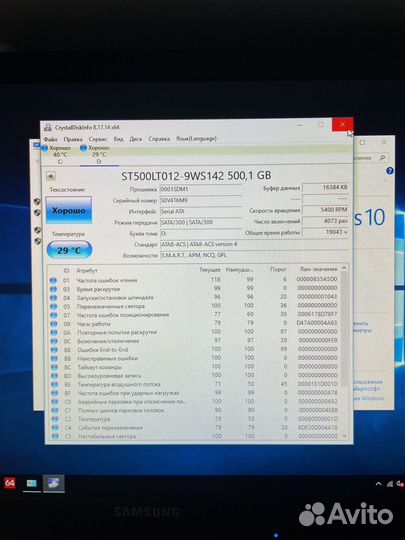This screenshot has width=405, height=540.
Task: Open the Правка menu
Action: point(73,139)
